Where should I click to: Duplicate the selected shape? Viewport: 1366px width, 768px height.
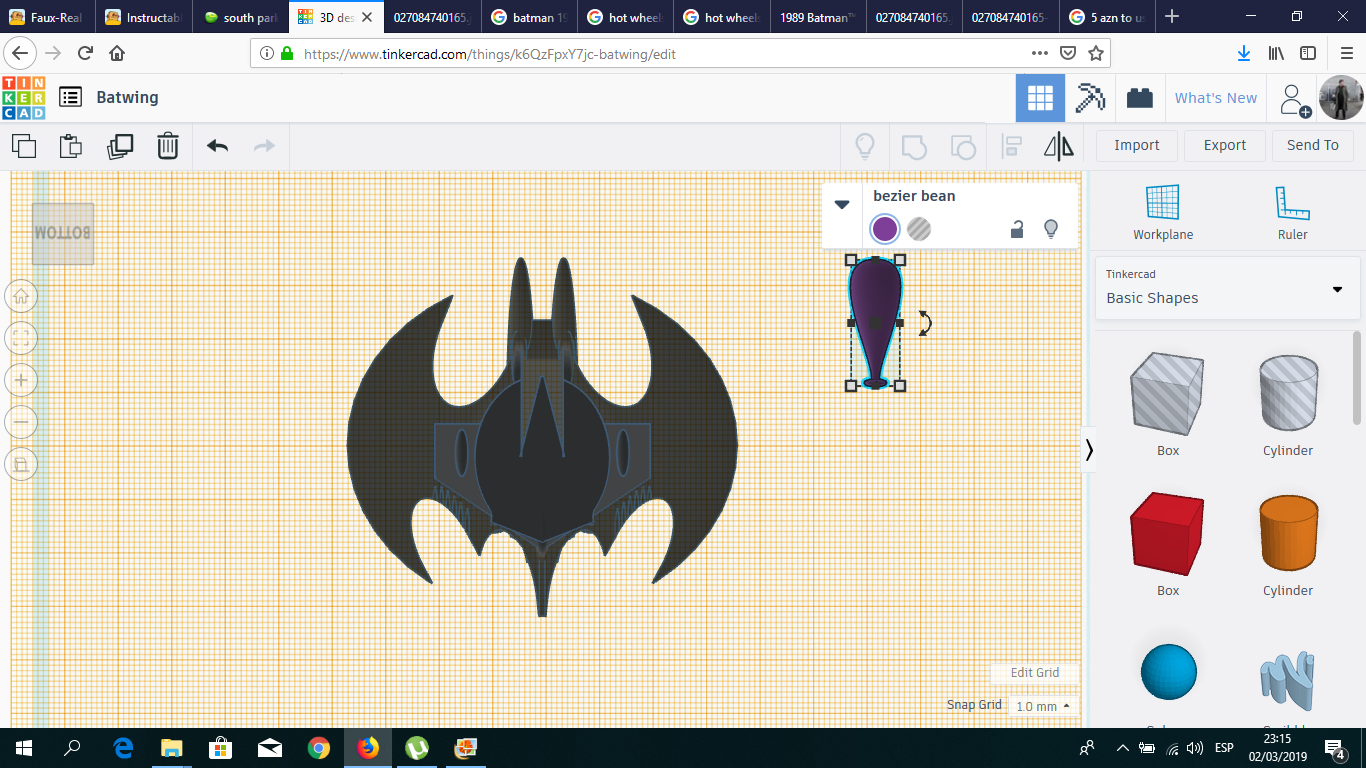[x=120, y=146]
